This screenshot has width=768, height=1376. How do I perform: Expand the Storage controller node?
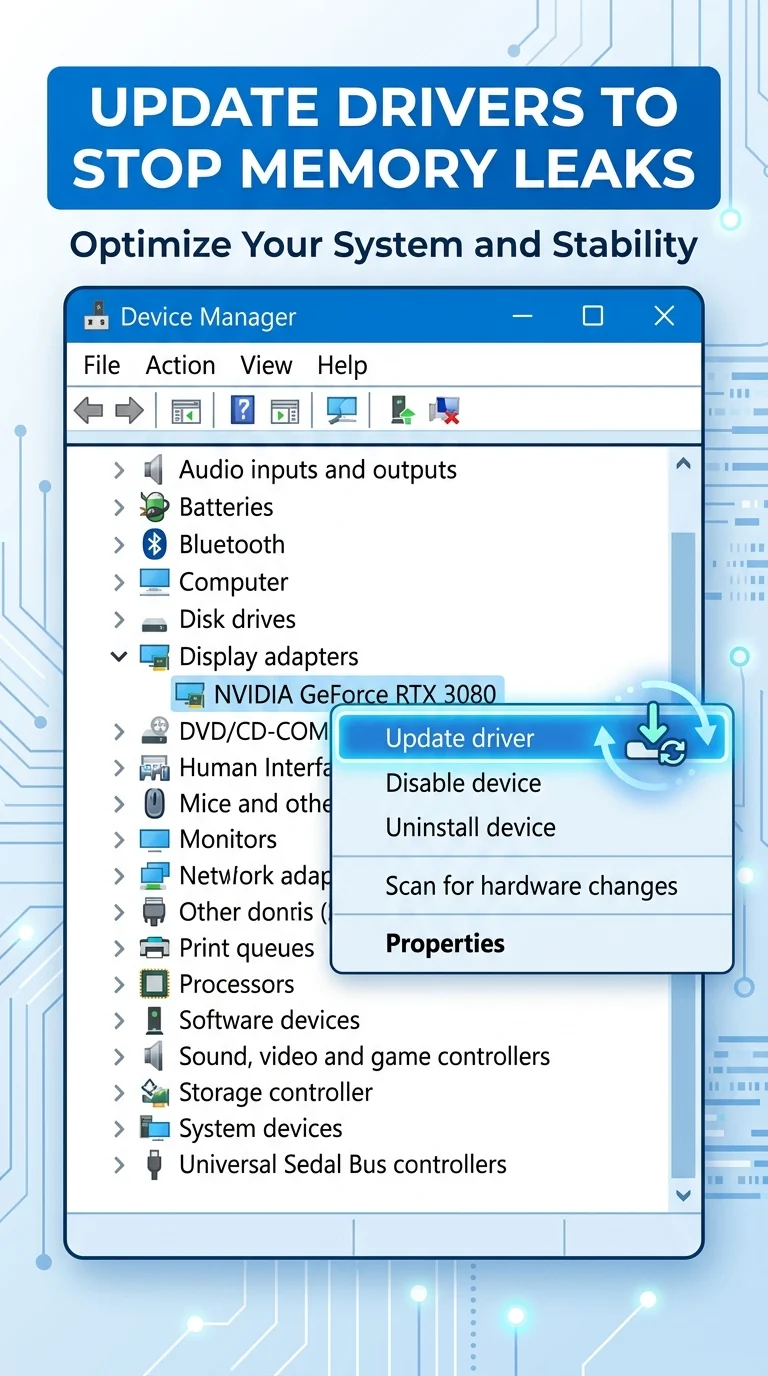point(119,1092)
